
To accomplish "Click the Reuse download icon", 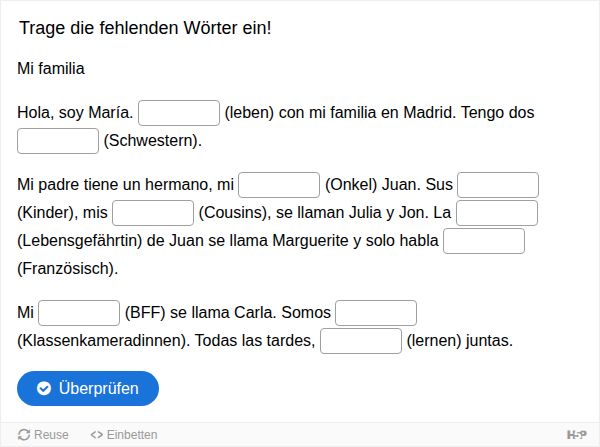I will click(x=24, y=435).
